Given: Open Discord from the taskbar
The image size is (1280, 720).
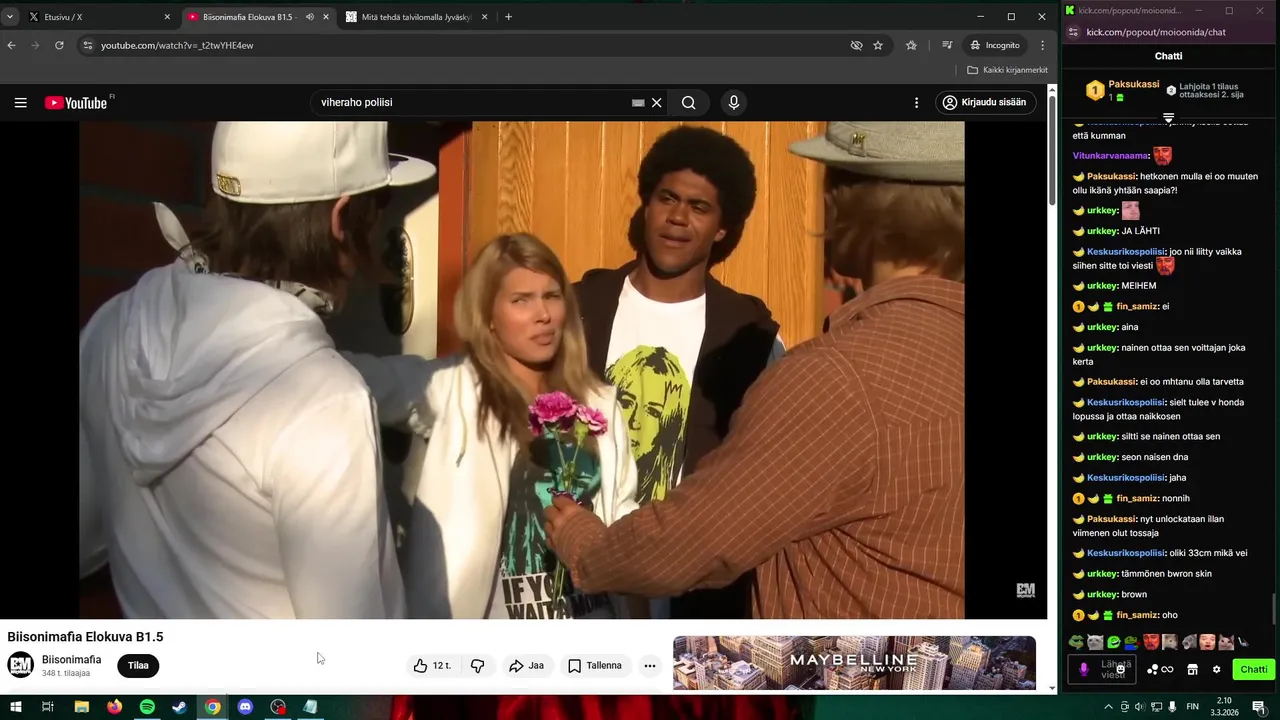Looking at the screenshot, I should (246, 707).
